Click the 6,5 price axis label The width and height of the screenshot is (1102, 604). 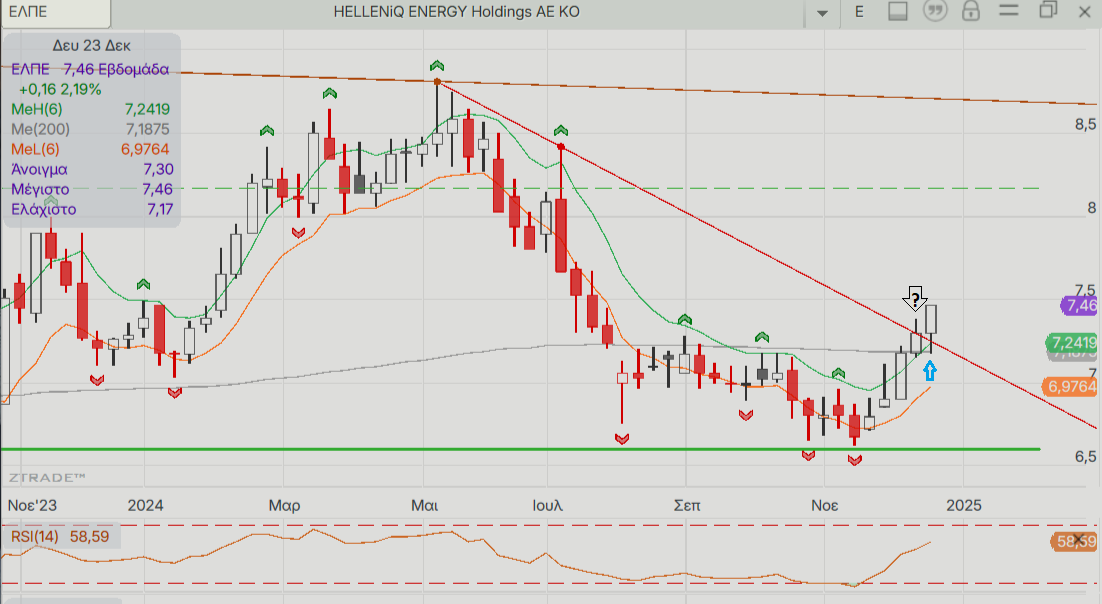tap(1085, 456)
